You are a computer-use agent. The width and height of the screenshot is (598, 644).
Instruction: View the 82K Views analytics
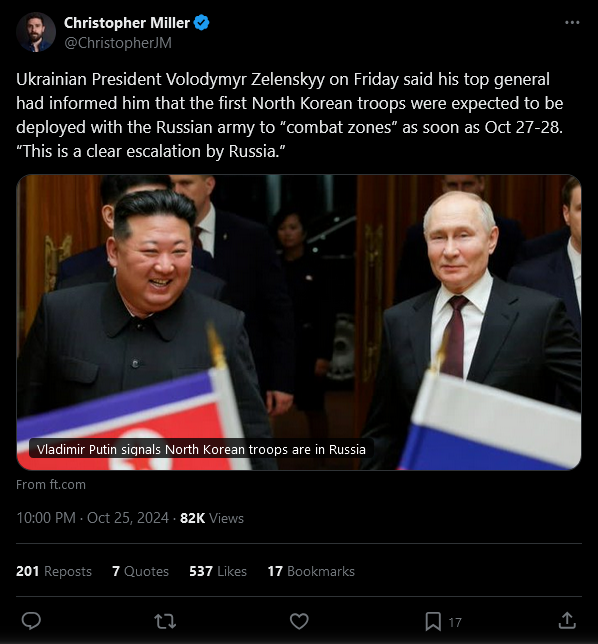click(x=212, y=518)
